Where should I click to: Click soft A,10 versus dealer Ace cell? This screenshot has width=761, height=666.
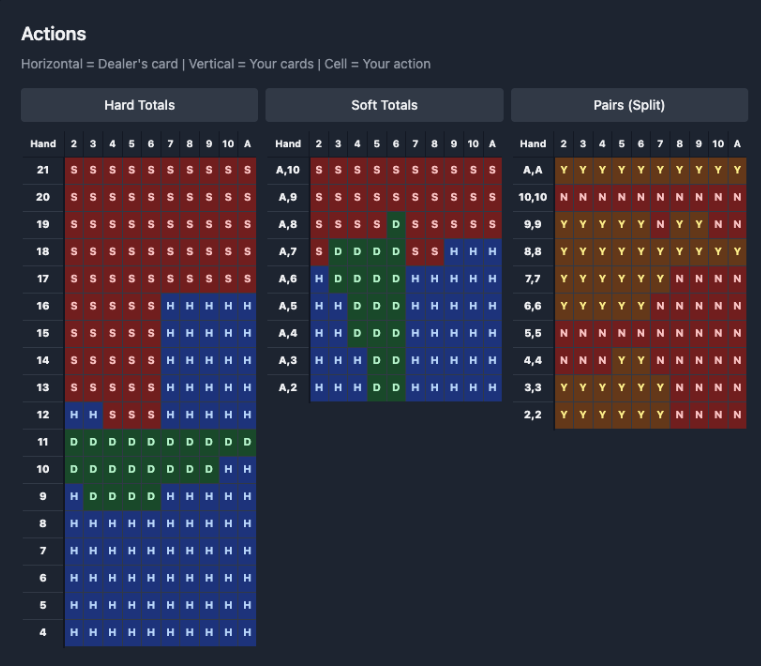(x=492, y=171)
